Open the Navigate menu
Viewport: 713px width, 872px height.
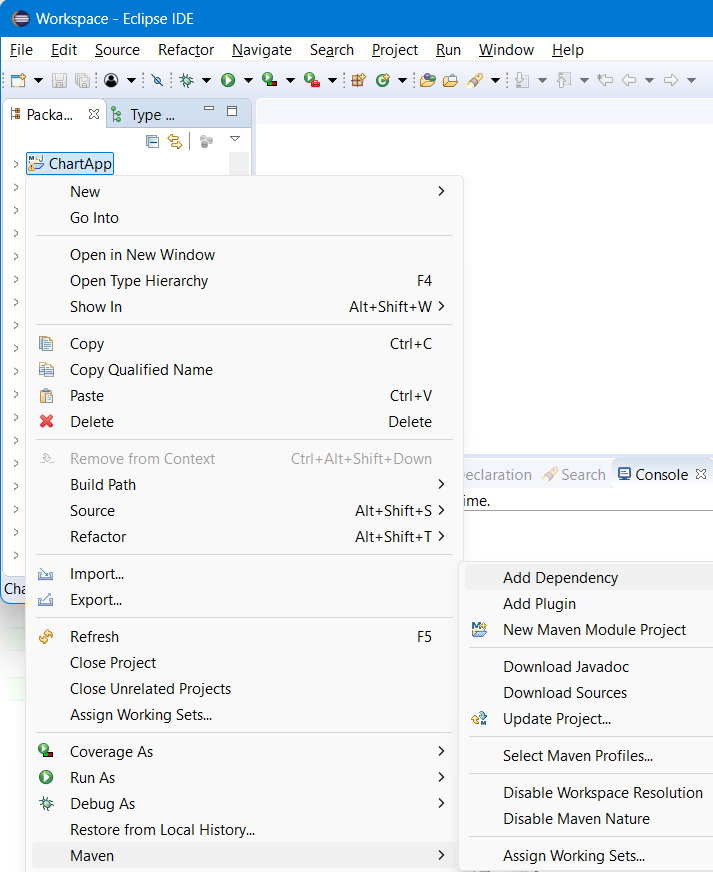pyautogui.click(x=262, y=50)
